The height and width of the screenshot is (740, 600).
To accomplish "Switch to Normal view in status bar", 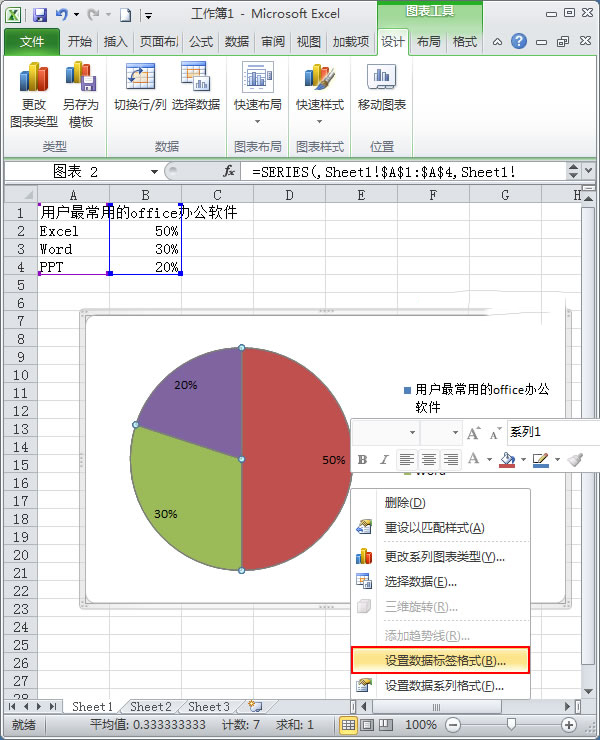I will coord(349,724).
